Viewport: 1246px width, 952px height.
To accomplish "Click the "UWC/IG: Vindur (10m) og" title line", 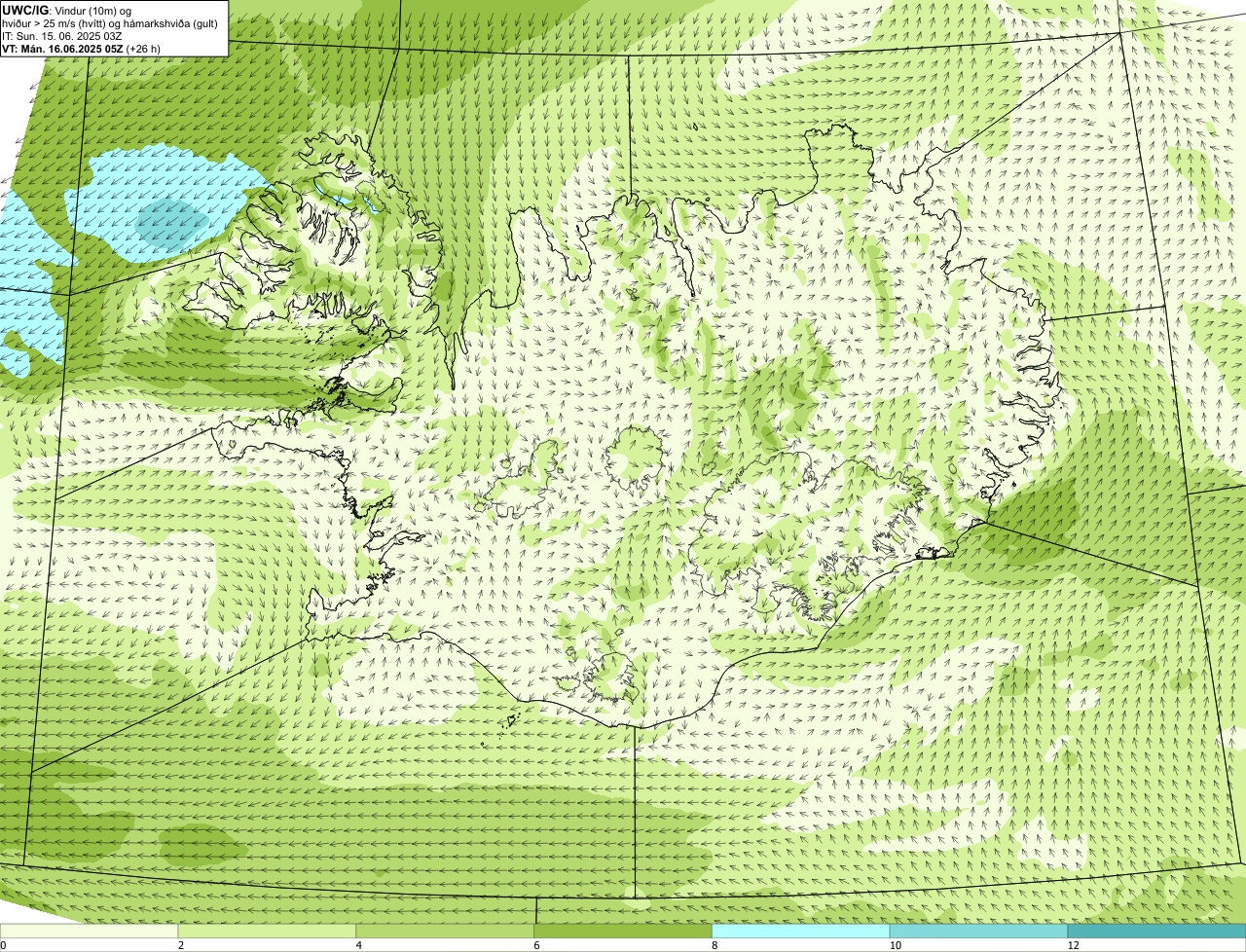I will coord(67,10).
